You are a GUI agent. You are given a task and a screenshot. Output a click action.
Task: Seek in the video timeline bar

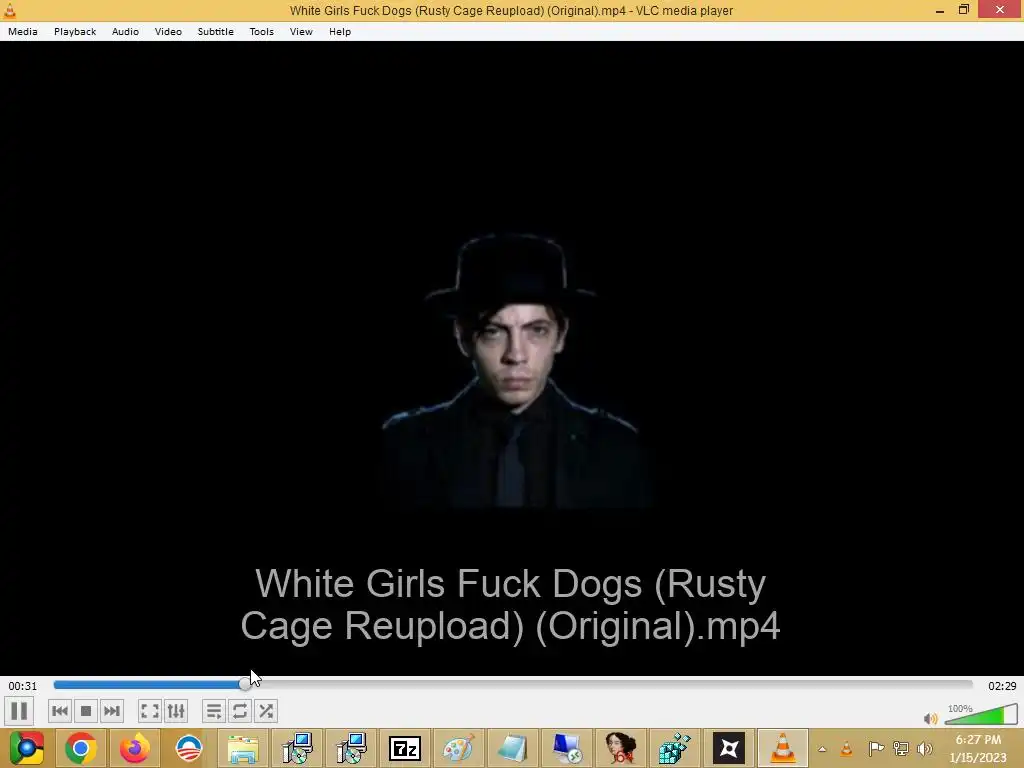click(x=513, y=684)
